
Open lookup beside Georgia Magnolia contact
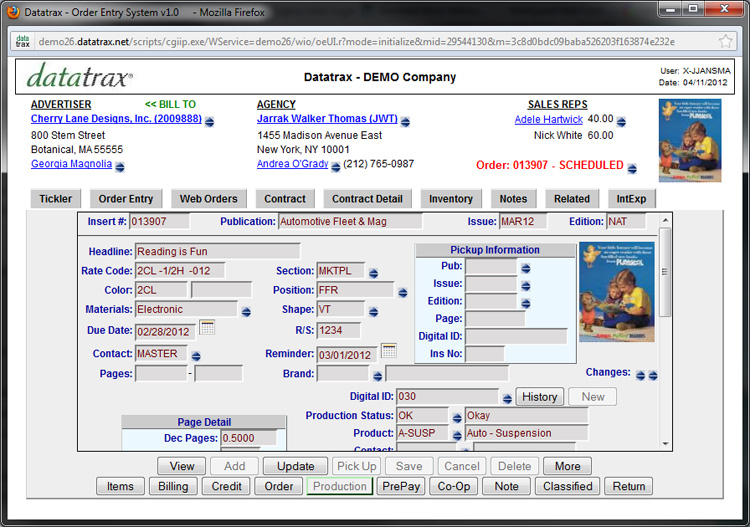tap(120, 167)
